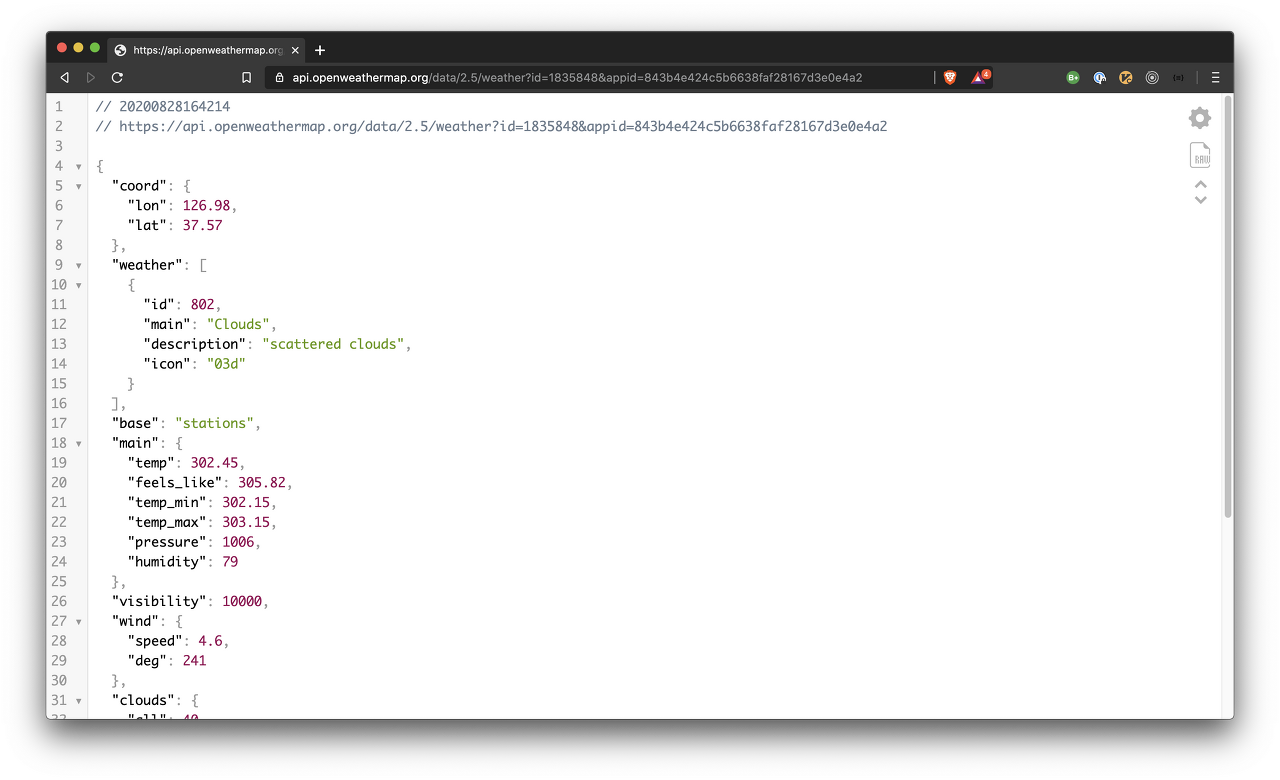
Task: Click the globe favicon on the tab
Action: pyautogui.click(x=121, y=50)
